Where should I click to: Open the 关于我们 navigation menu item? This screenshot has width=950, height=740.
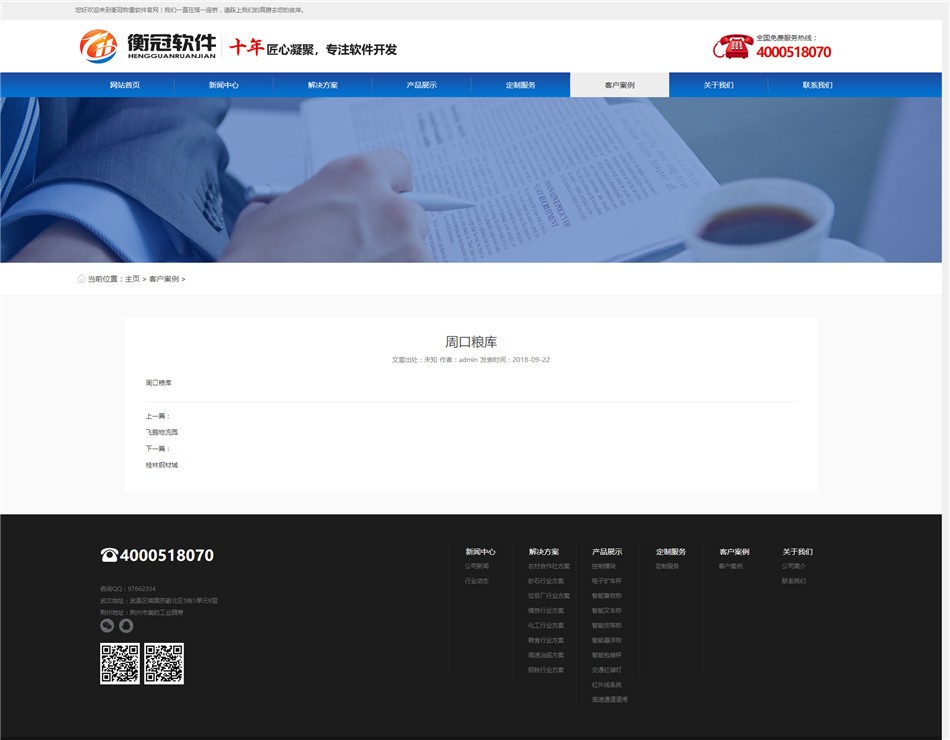click(720, 85)
